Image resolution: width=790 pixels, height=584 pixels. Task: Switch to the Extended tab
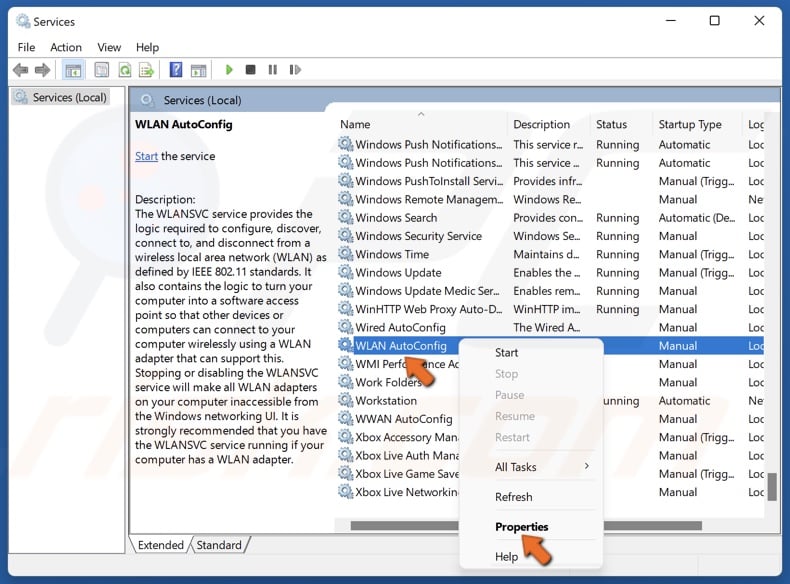pyautogui.click(x=161, y=545)
